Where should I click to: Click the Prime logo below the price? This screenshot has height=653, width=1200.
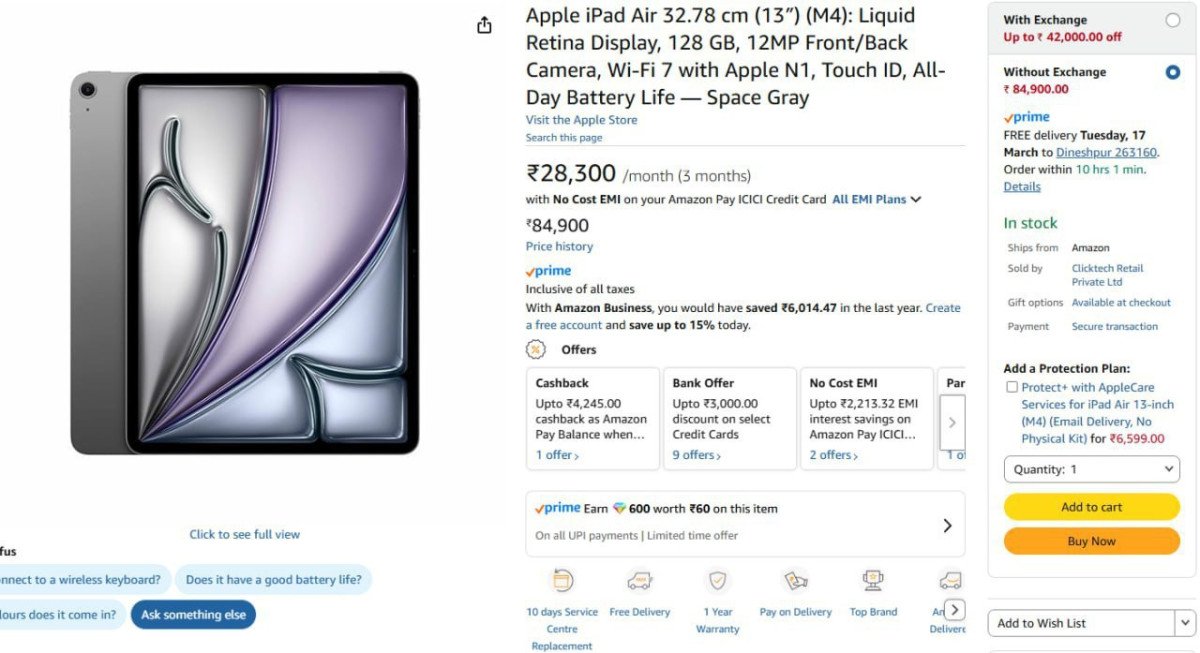pos(547,269)
